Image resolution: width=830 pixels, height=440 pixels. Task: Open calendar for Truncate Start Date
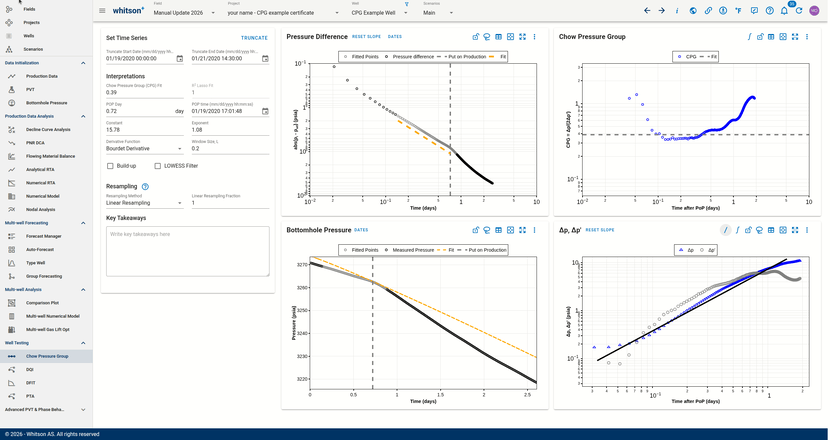click(x=179, y=59)
